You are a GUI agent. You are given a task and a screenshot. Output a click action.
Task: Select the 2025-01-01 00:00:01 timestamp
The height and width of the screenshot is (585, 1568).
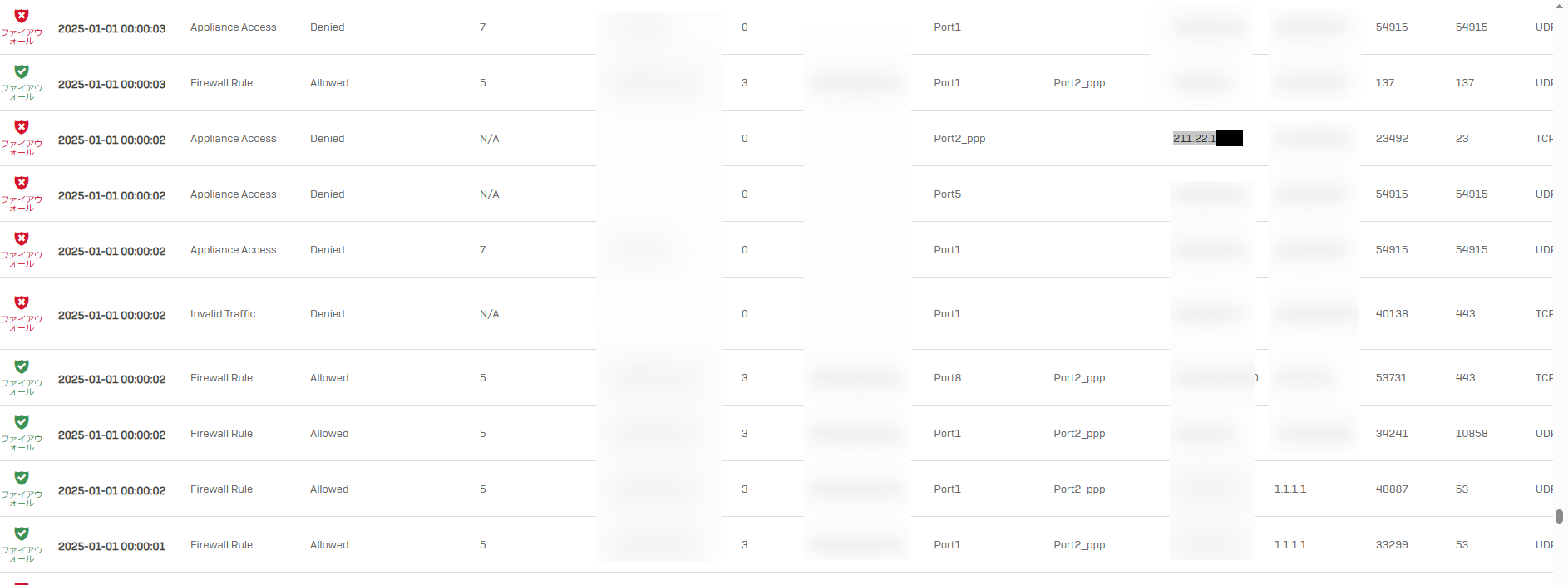tap(111, 547)
